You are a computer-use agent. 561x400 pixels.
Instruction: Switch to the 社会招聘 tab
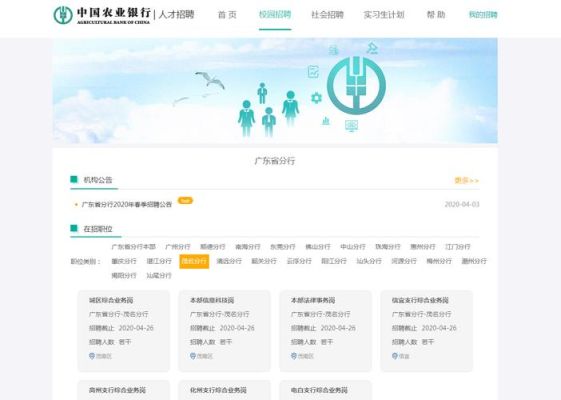(327, 15)
